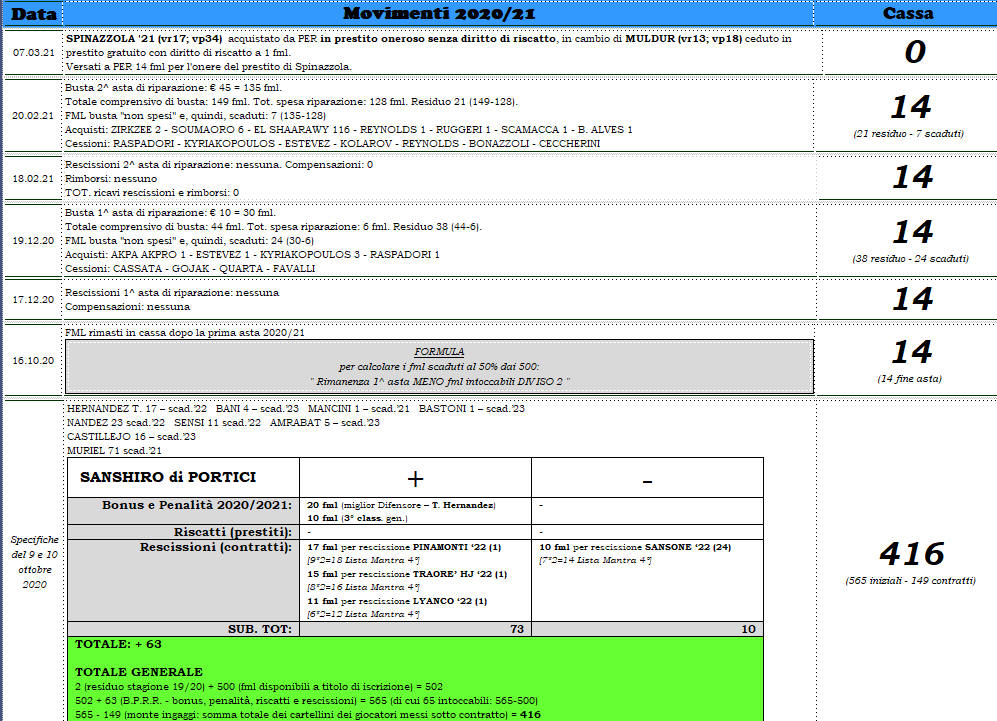
Task: Click the date cell 18.02.21
Action: [34, 179]
